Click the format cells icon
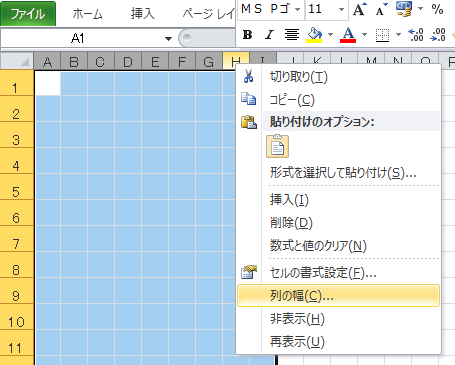This screenshot has width=455, height=365. (249, 272)
